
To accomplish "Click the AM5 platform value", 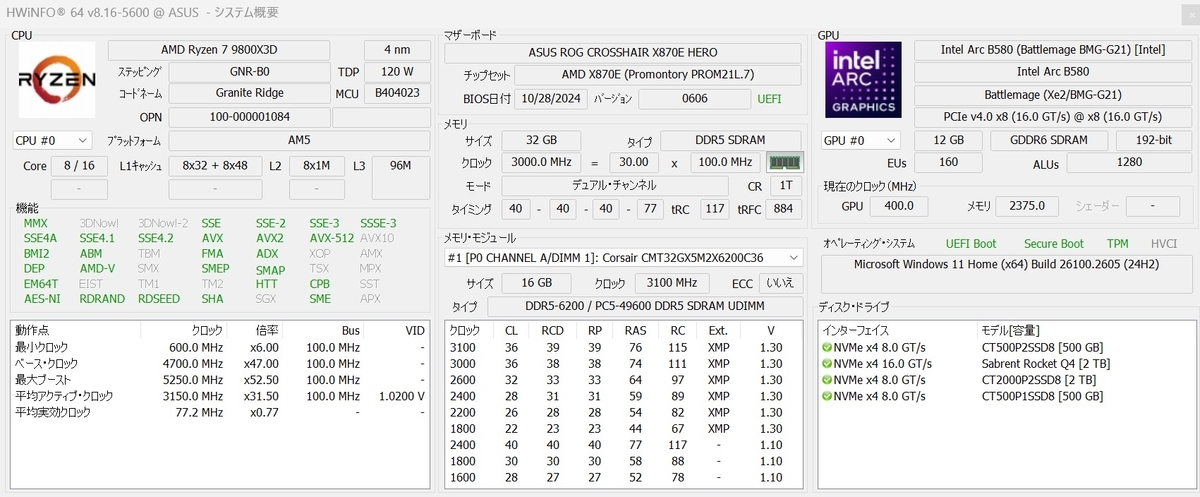I will coord(300,141).
